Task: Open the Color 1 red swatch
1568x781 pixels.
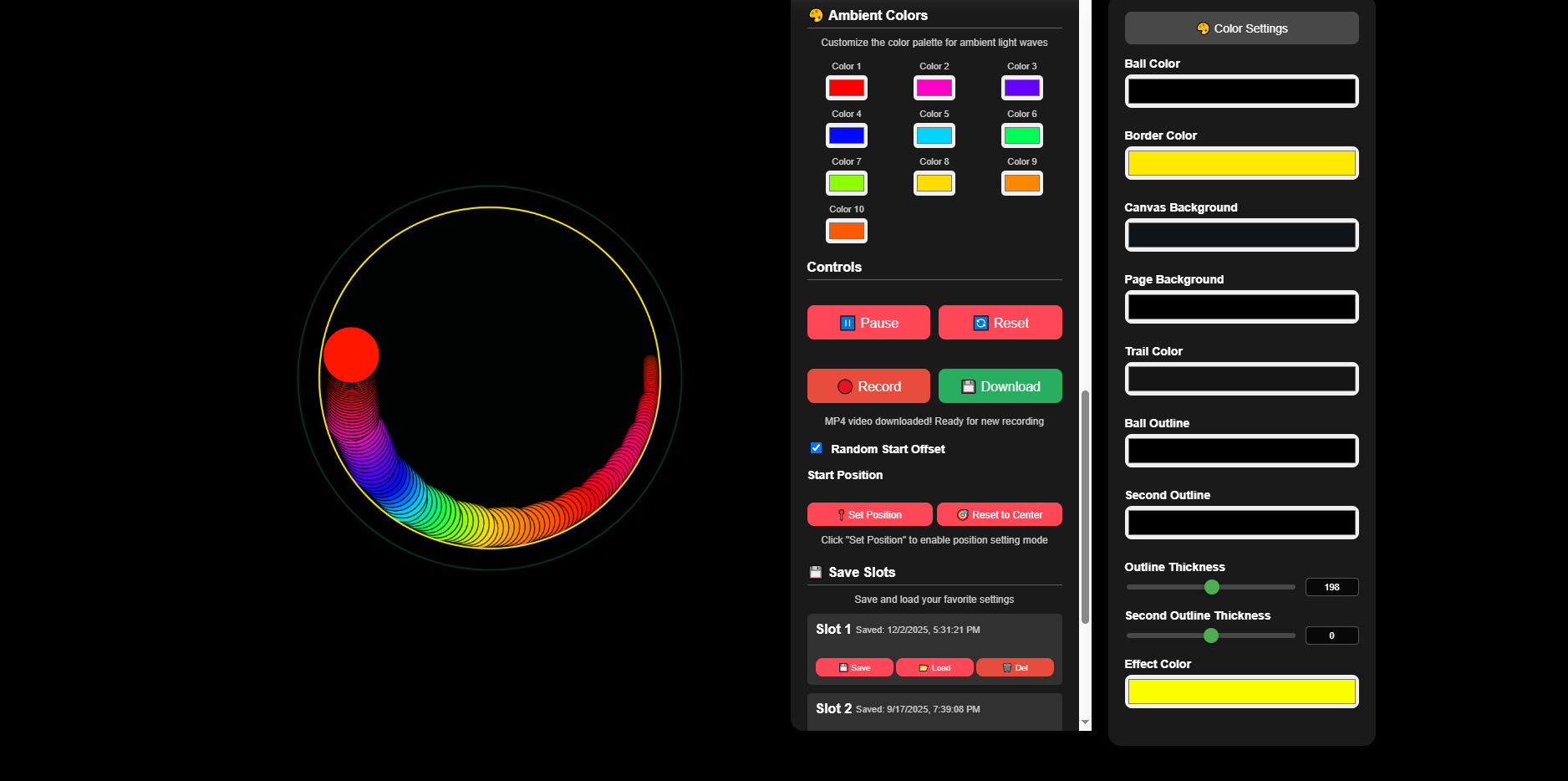Action: tap(847, 88)
